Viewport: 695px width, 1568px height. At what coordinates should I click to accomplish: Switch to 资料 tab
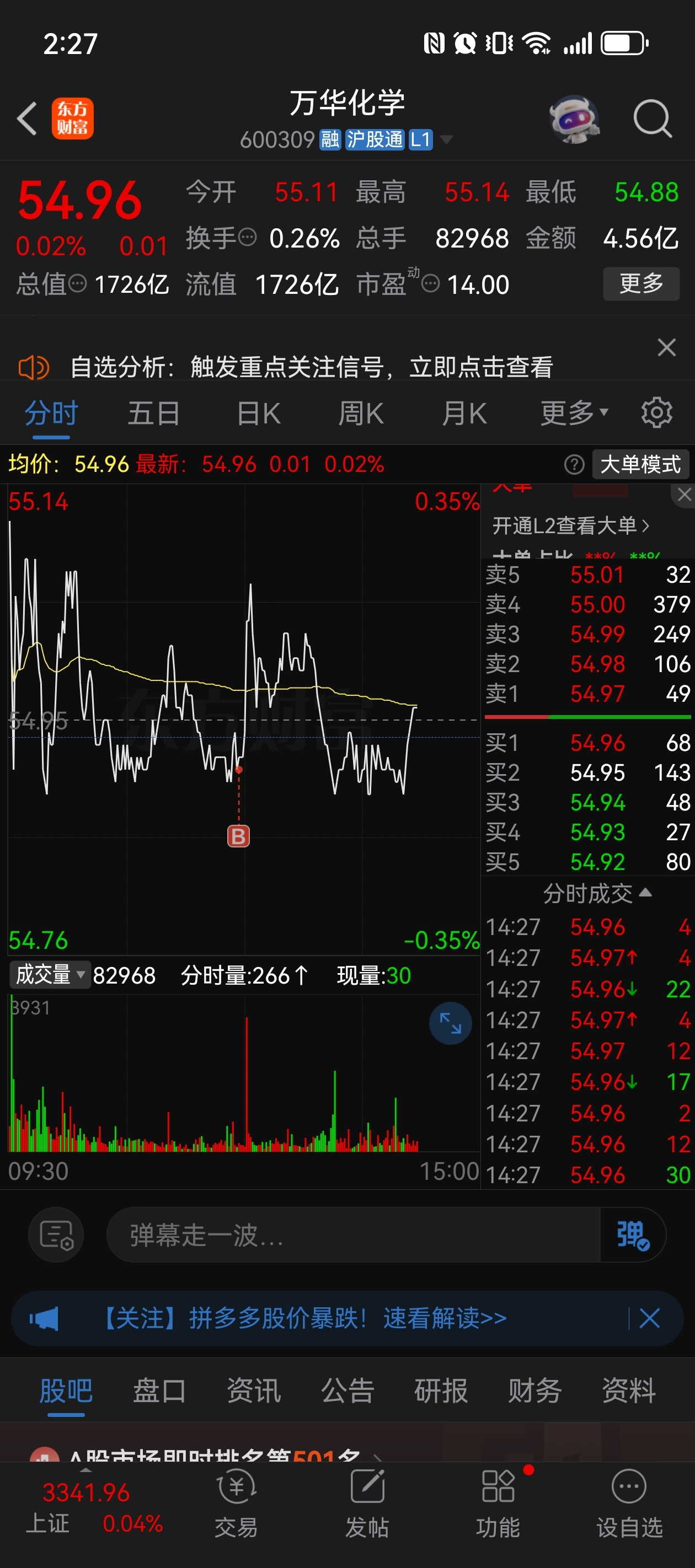[x=629, y=1392]
